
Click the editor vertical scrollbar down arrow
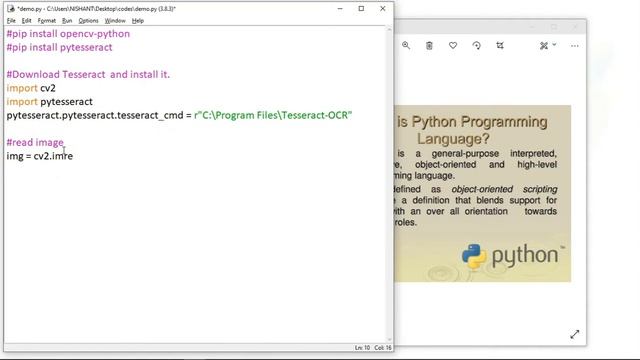click(x=389, y=340)
